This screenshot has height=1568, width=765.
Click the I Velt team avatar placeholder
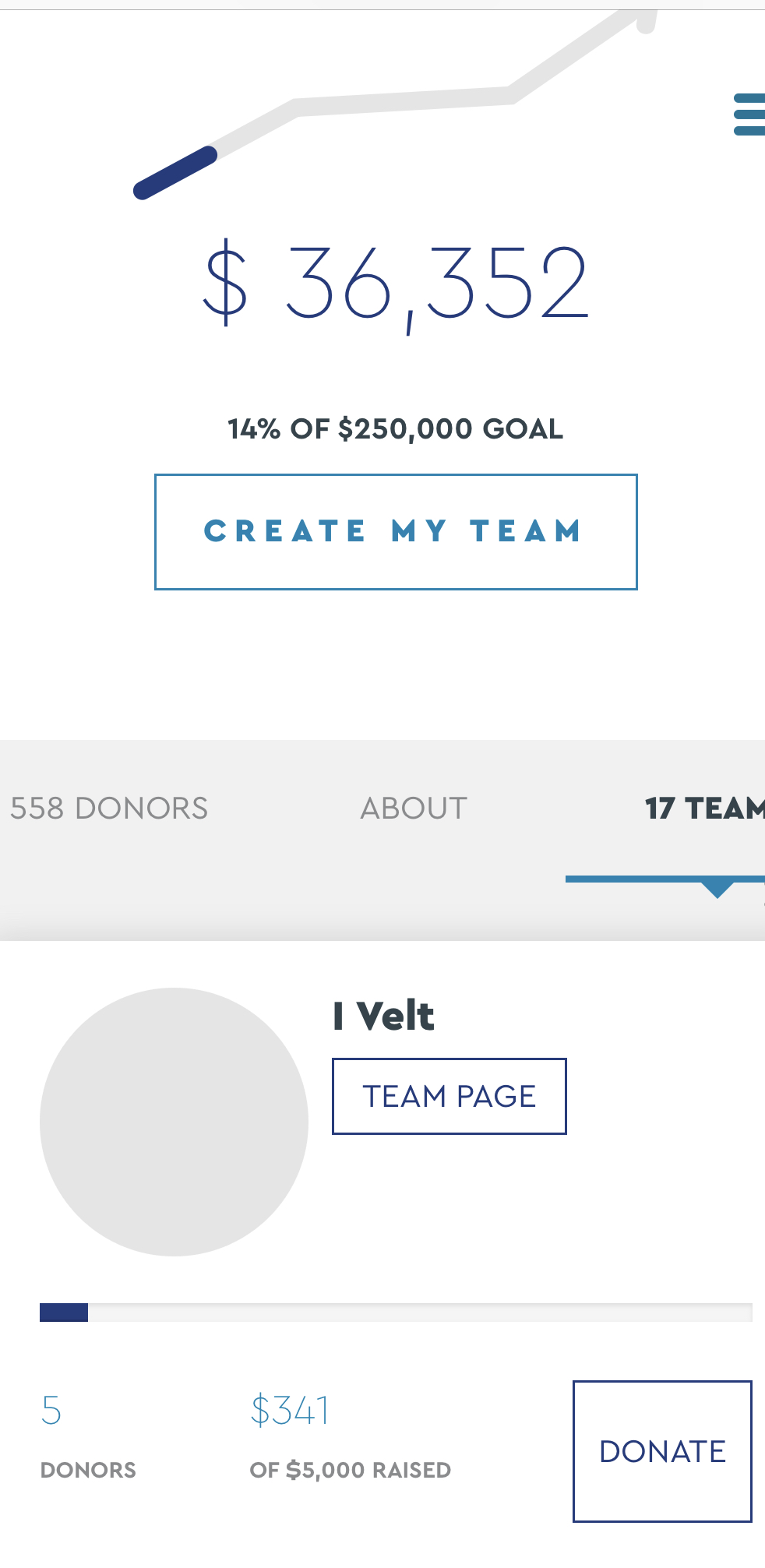(174, 1122)
